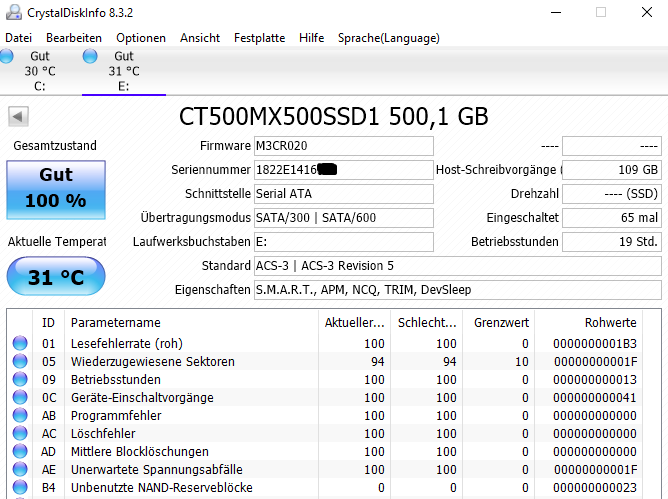Viewport: 668px width, 499px height.
Task: Open the Hilfe menu
Action: coord(311,38)
